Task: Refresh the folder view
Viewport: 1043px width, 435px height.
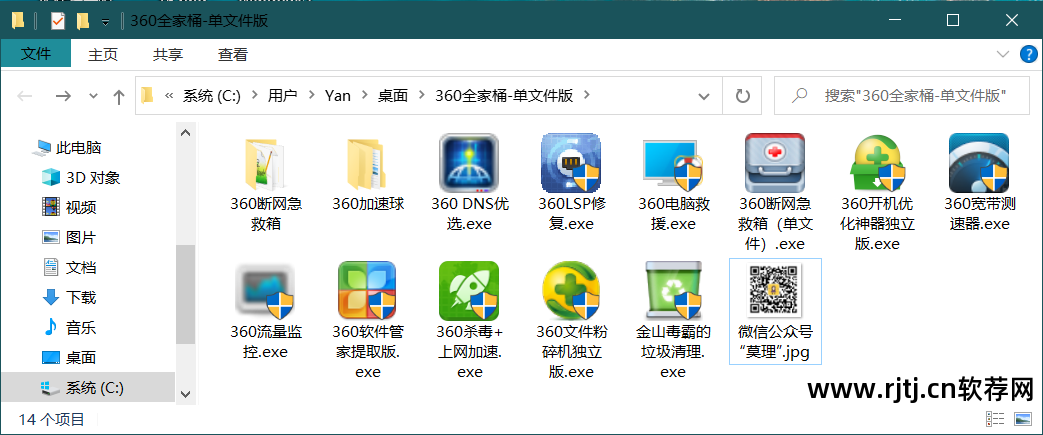Action: click(x=742, y=96)
